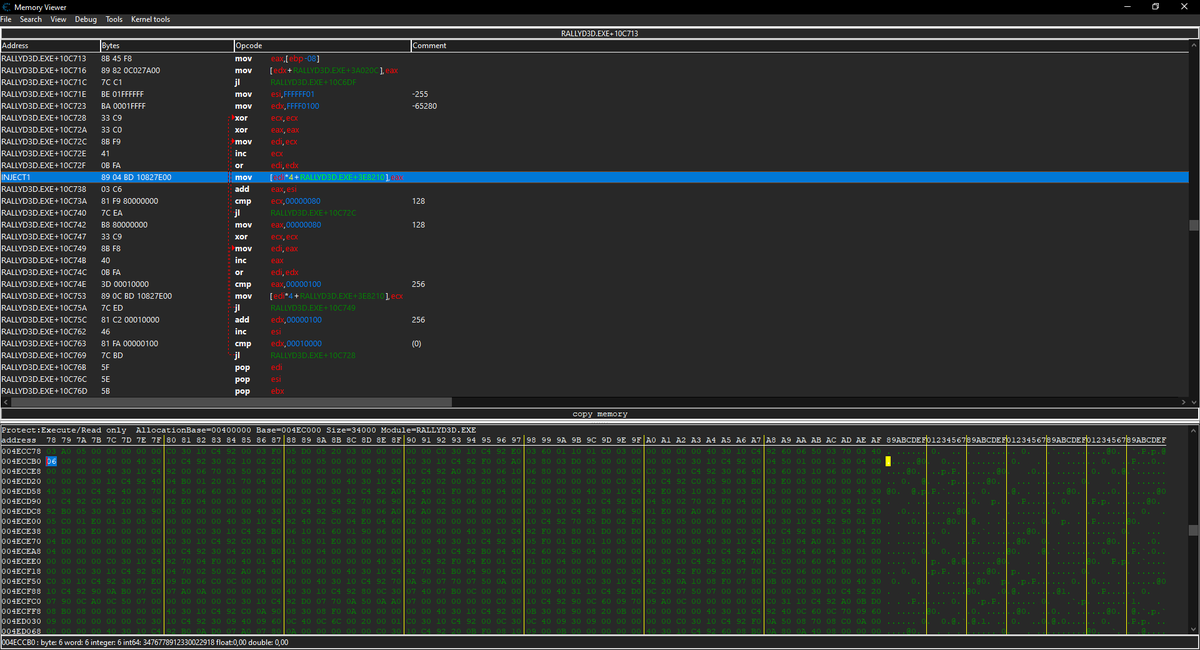Viewport: 1200px width, 650px height.
Task: Click the Address column header
Action: [50, 46]
